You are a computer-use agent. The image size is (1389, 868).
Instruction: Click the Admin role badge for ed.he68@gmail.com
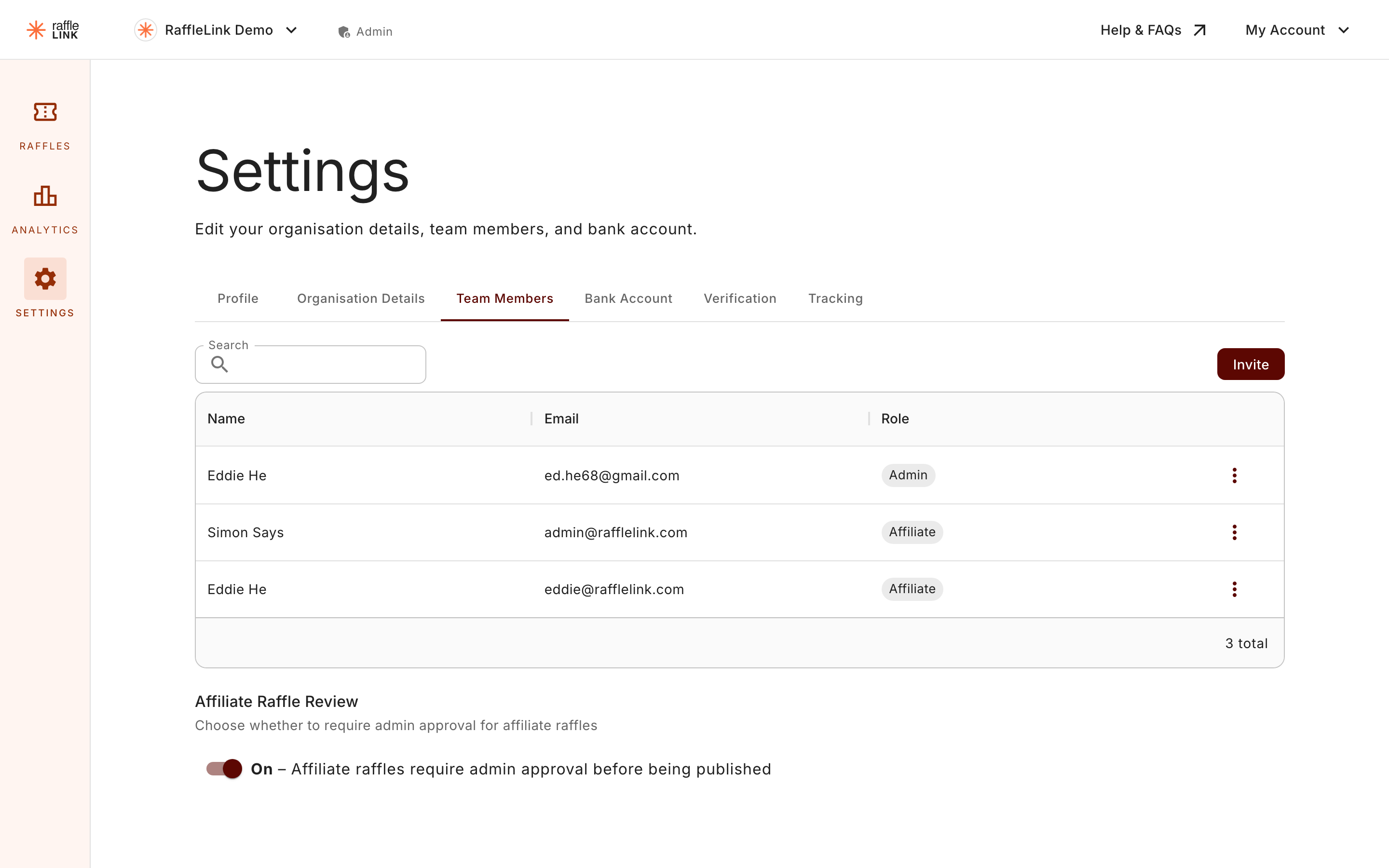tap(908, 475)
